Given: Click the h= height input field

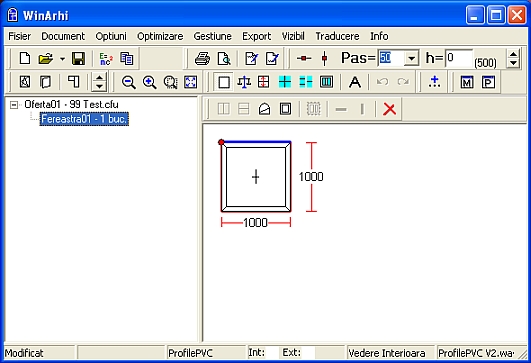Looking at the screenshot, I should coord(459,58).
